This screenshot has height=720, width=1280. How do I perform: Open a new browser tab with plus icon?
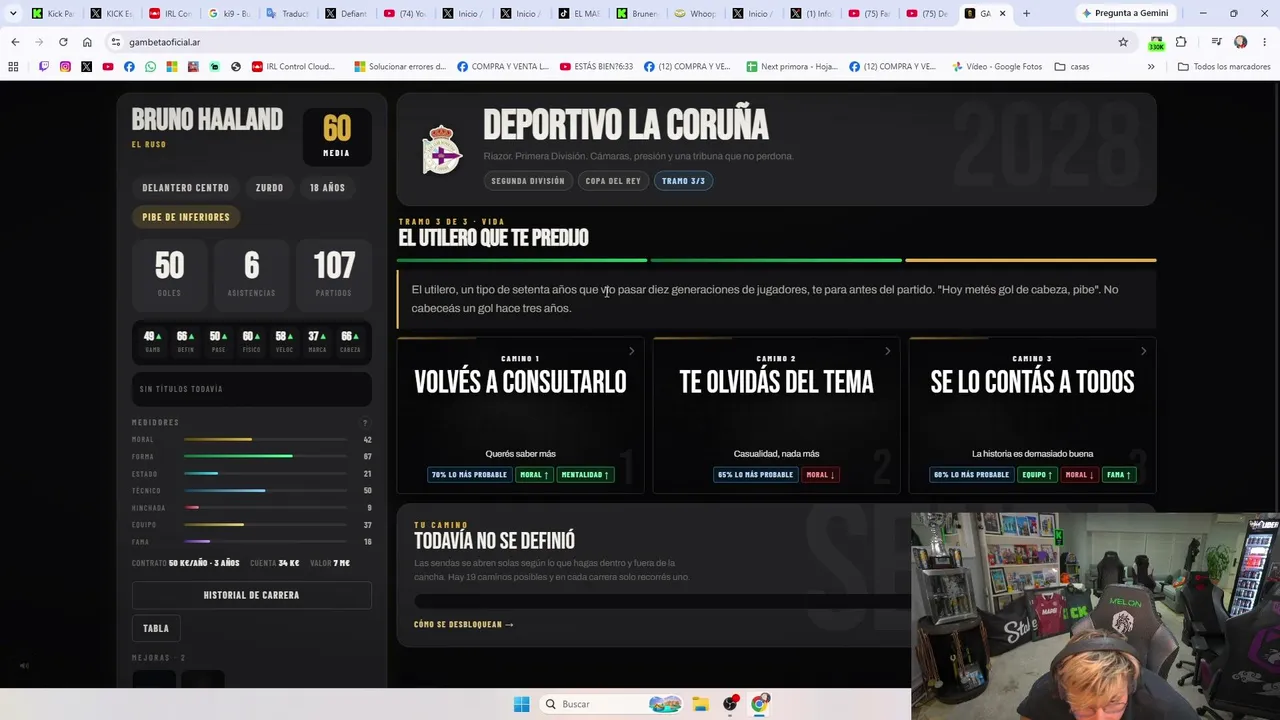[x=1026, y=13]
